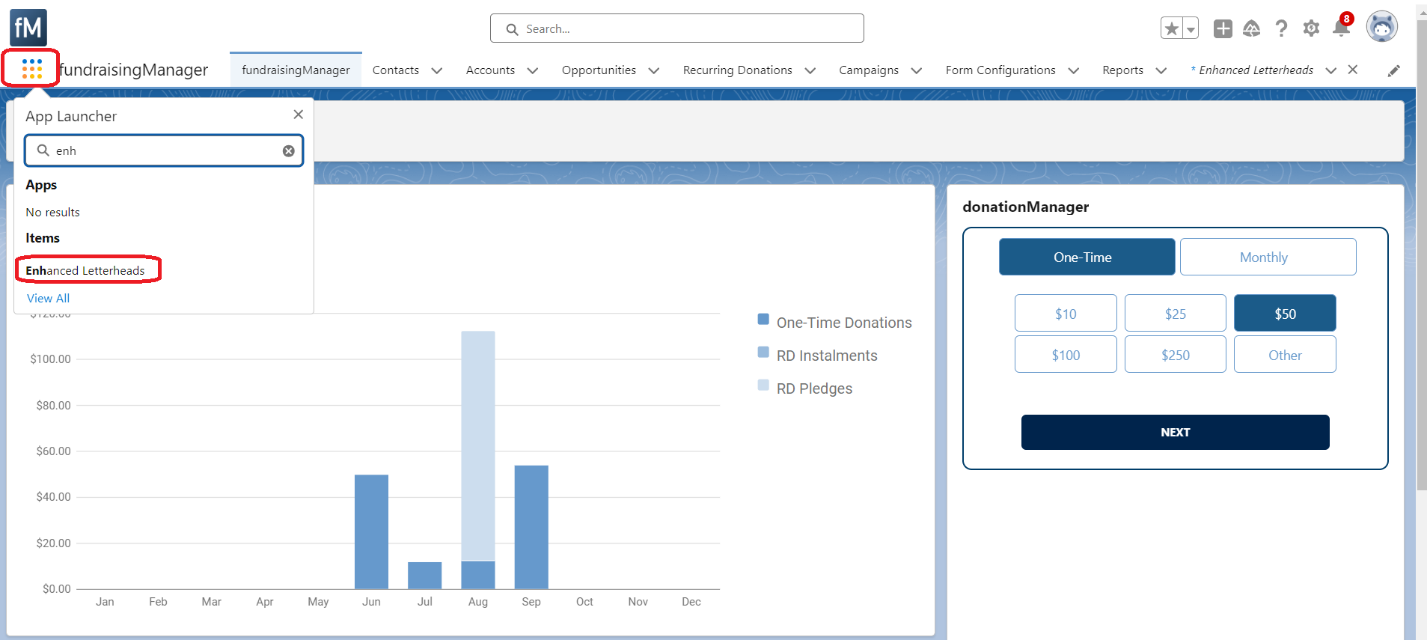Image resolution: width=1427 pixels, height=640 pixels.
Task: Open the Favorites star icon
Action: coord(1172,29)
